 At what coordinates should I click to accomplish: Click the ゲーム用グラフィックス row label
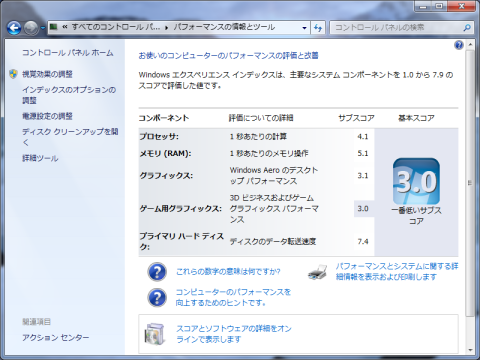[180, 209]
